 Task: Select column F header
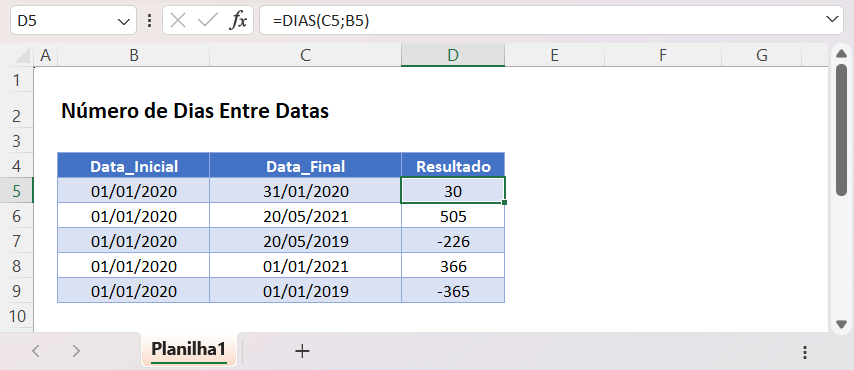[x=663, y=55]
